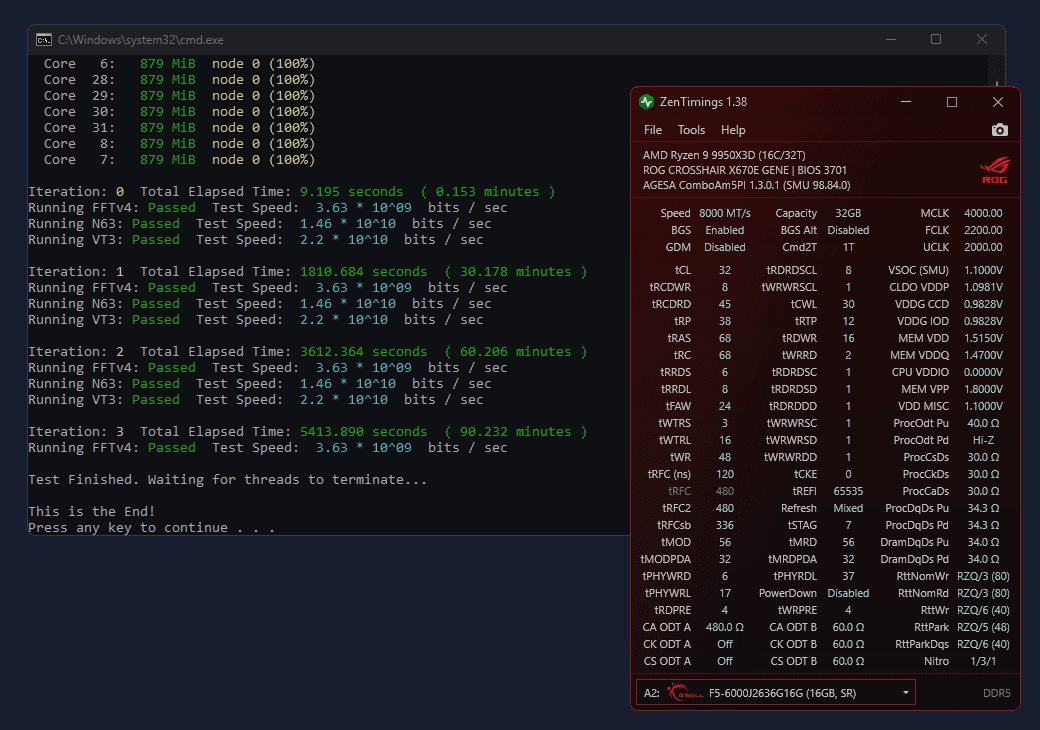Click the tRCDRD value 45
This screenshot has height=730, width=1040.
(x=724, y=304)
